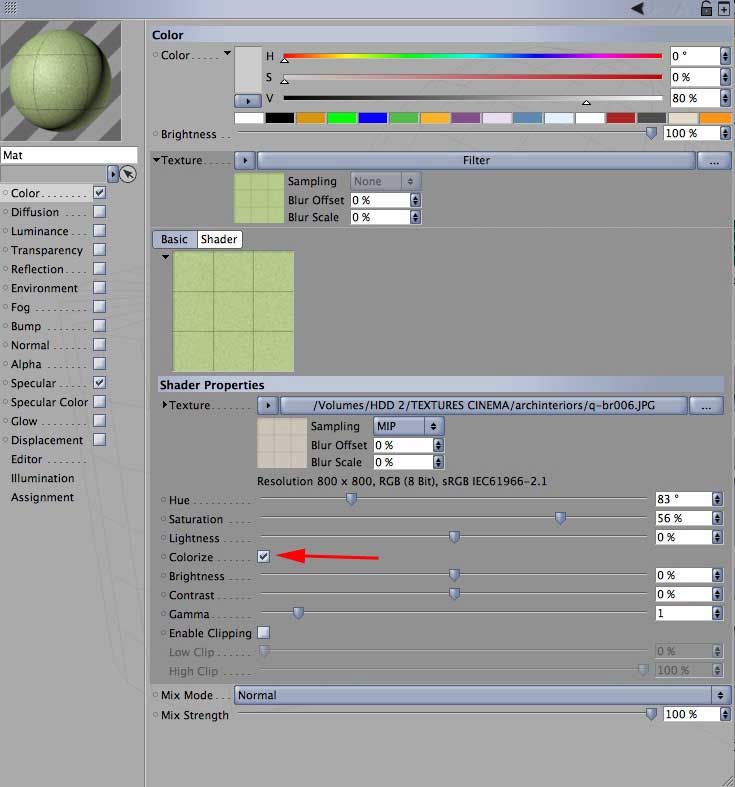This screenshot has height=787, width=735.
Task: Uncheck the Colorize checkbox
Action: [263, 556]
